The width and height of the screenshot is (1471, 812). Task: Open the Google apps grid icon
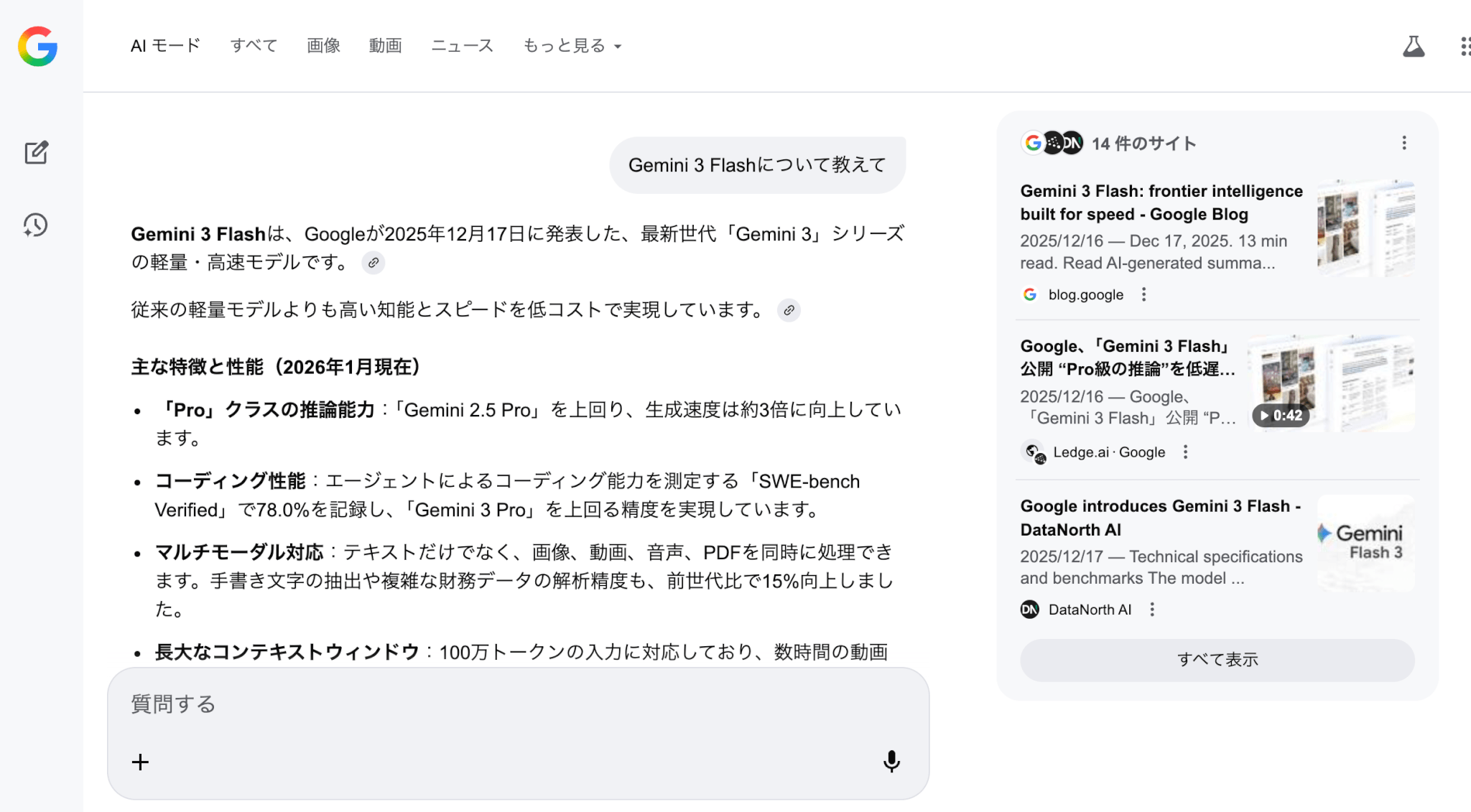pos(1465,47)
